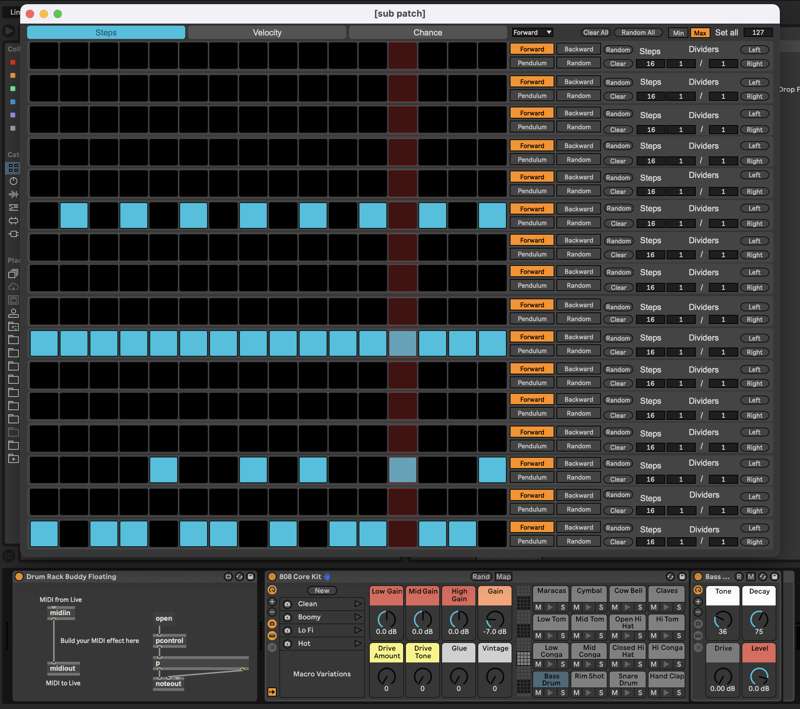Screen dimensions: 800x709
Task: Click the Random All button
Action: [x=638, y=33]
